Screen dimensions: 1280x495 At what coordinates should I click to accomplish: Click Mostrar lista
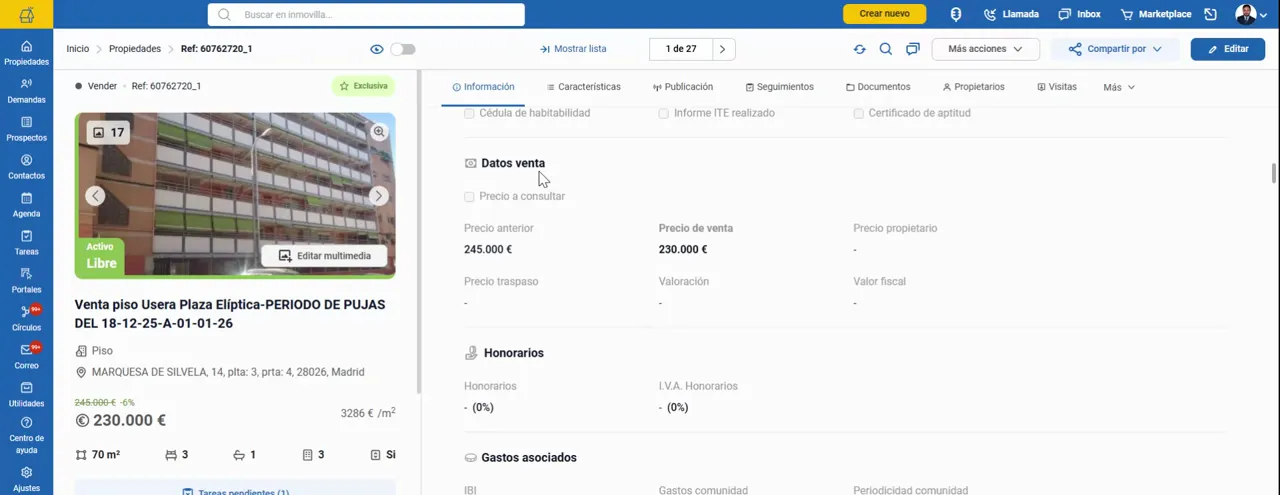(x=573, y=49)
